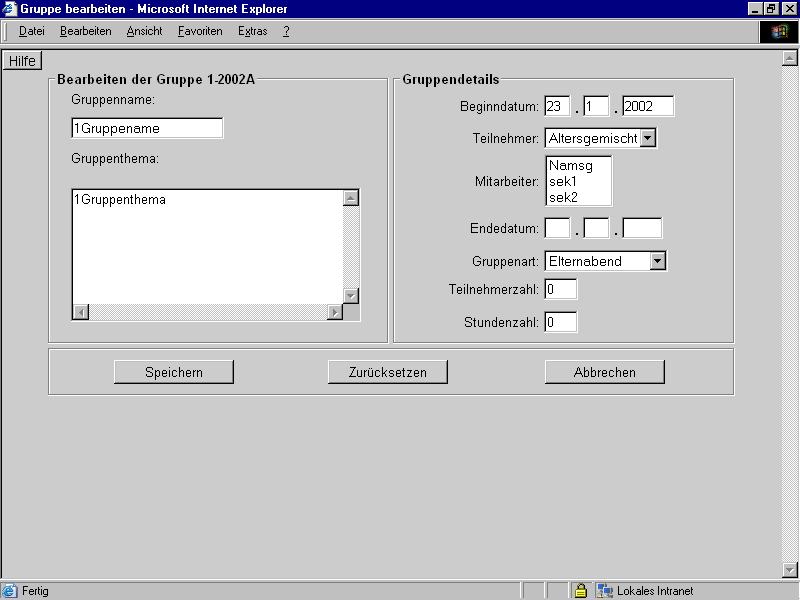
Task: Click the IE icon in the title bar
Action: [x=8, y=8]
